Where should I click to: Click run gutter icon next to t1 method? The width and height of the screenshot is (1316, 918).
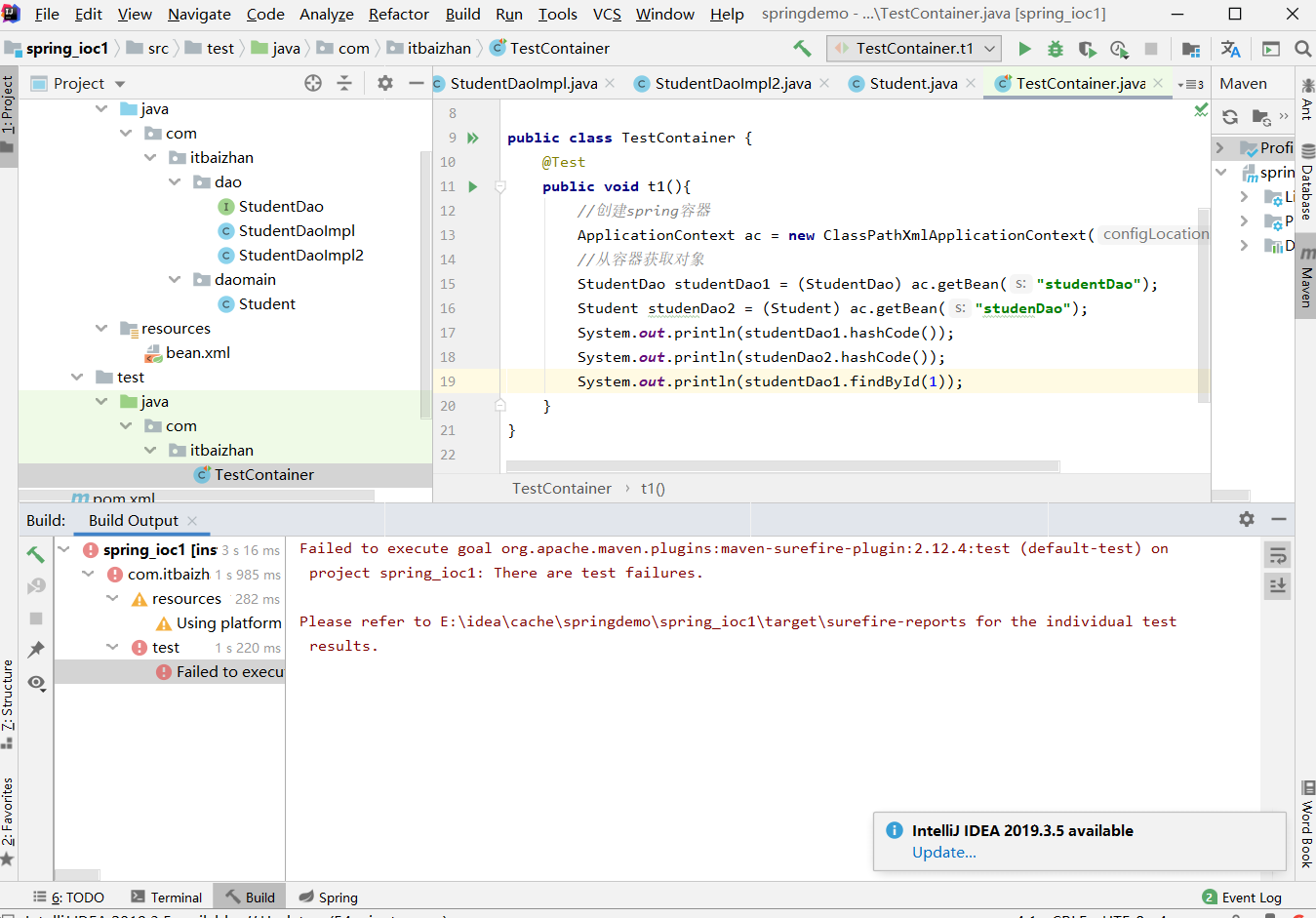click(473, 186)
